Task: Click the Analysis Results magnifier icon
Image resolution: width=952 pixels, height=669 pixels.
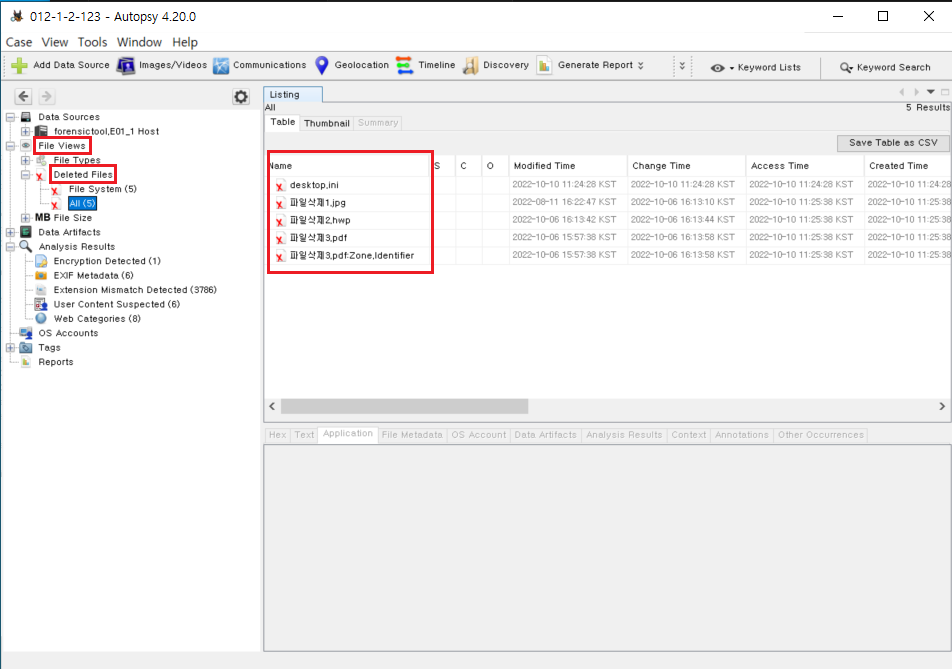Action: tap(26, 246)
